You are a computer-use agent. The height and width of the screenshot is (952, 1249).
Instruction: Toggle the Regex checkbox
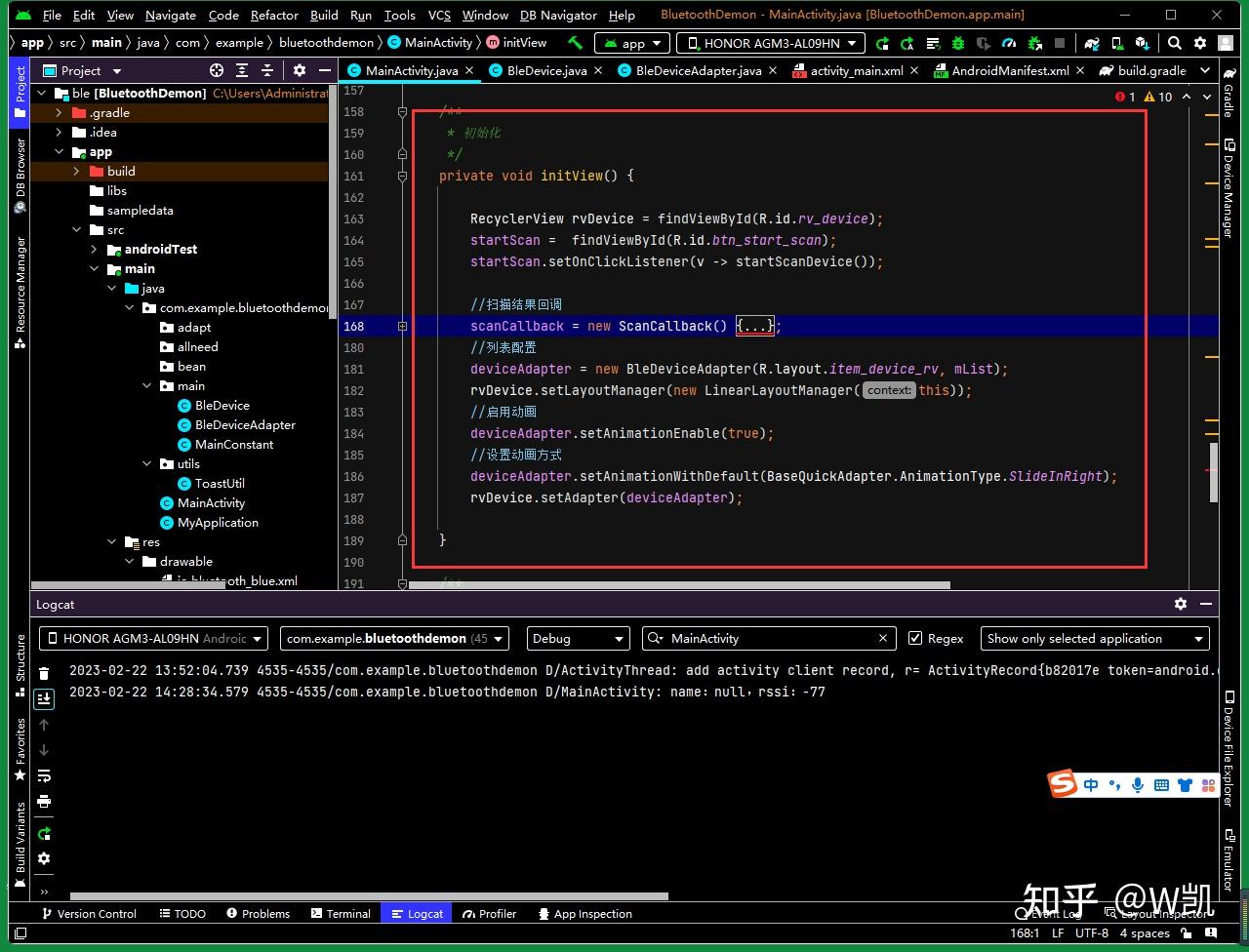click(914, 638)
